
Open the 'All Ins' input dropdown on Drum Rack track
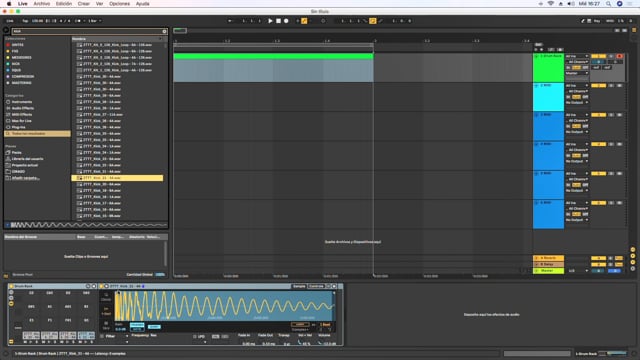(577, 56)
